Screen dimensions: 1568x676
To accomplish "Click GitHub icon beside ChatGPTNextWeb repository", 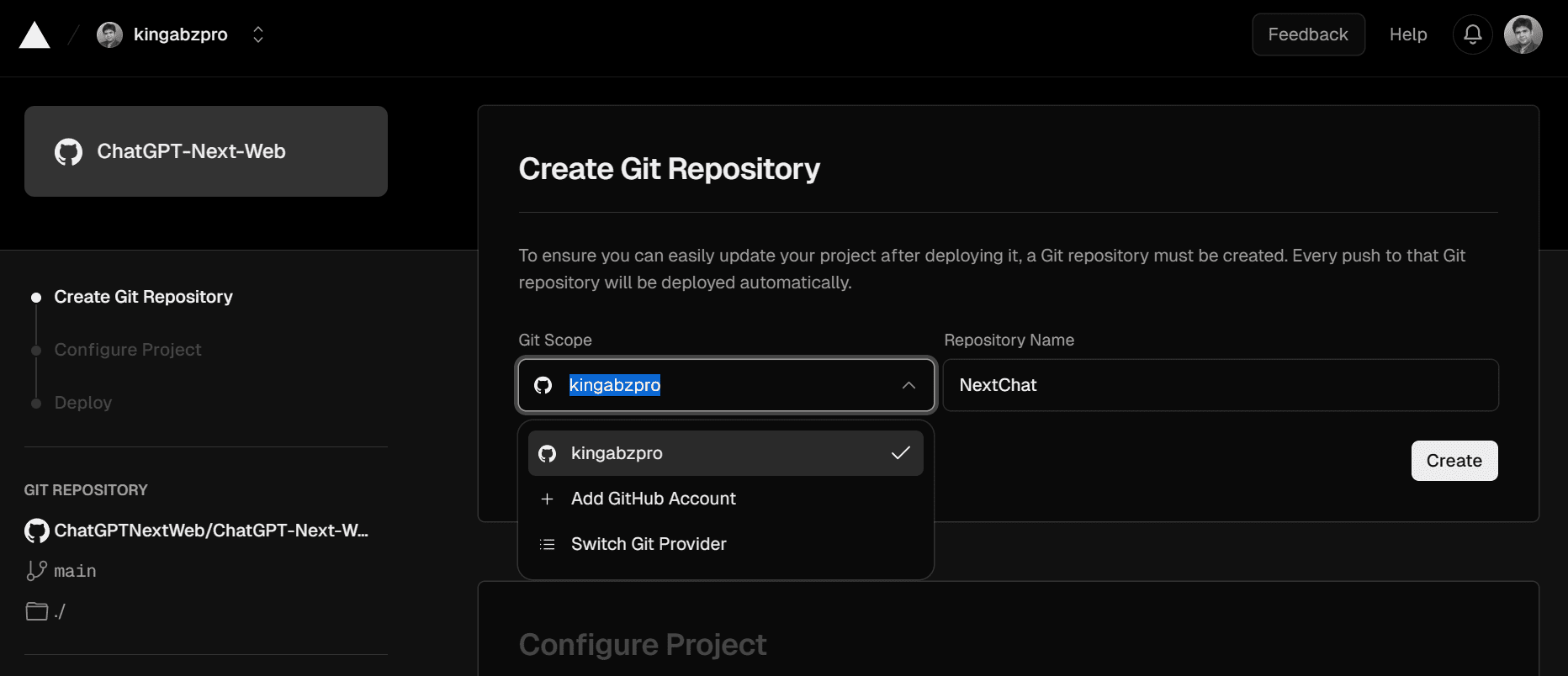I will point(36,531).
